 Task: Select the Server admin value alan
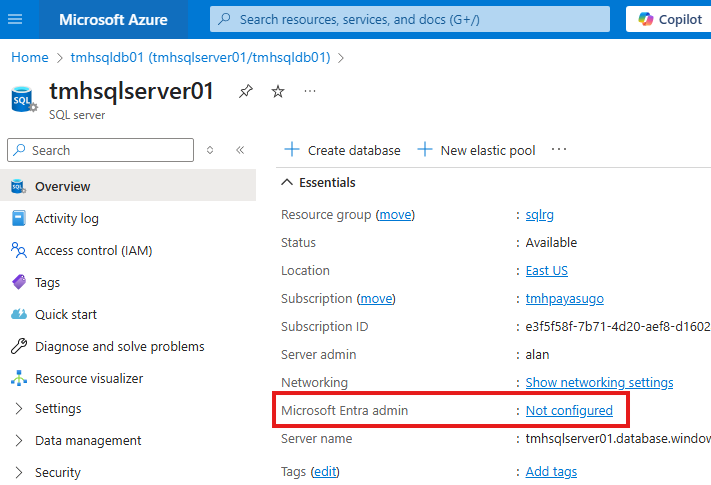[537, 354]
